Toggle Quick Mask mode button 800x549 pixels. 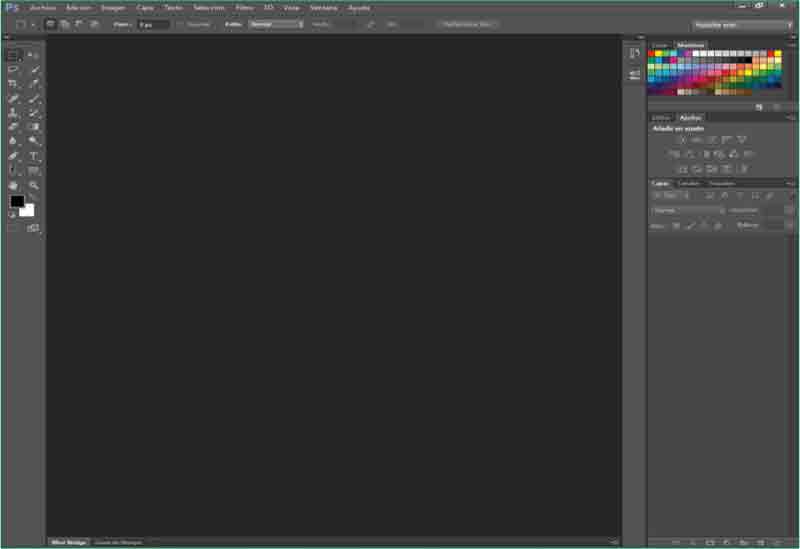tap(13, 228)
